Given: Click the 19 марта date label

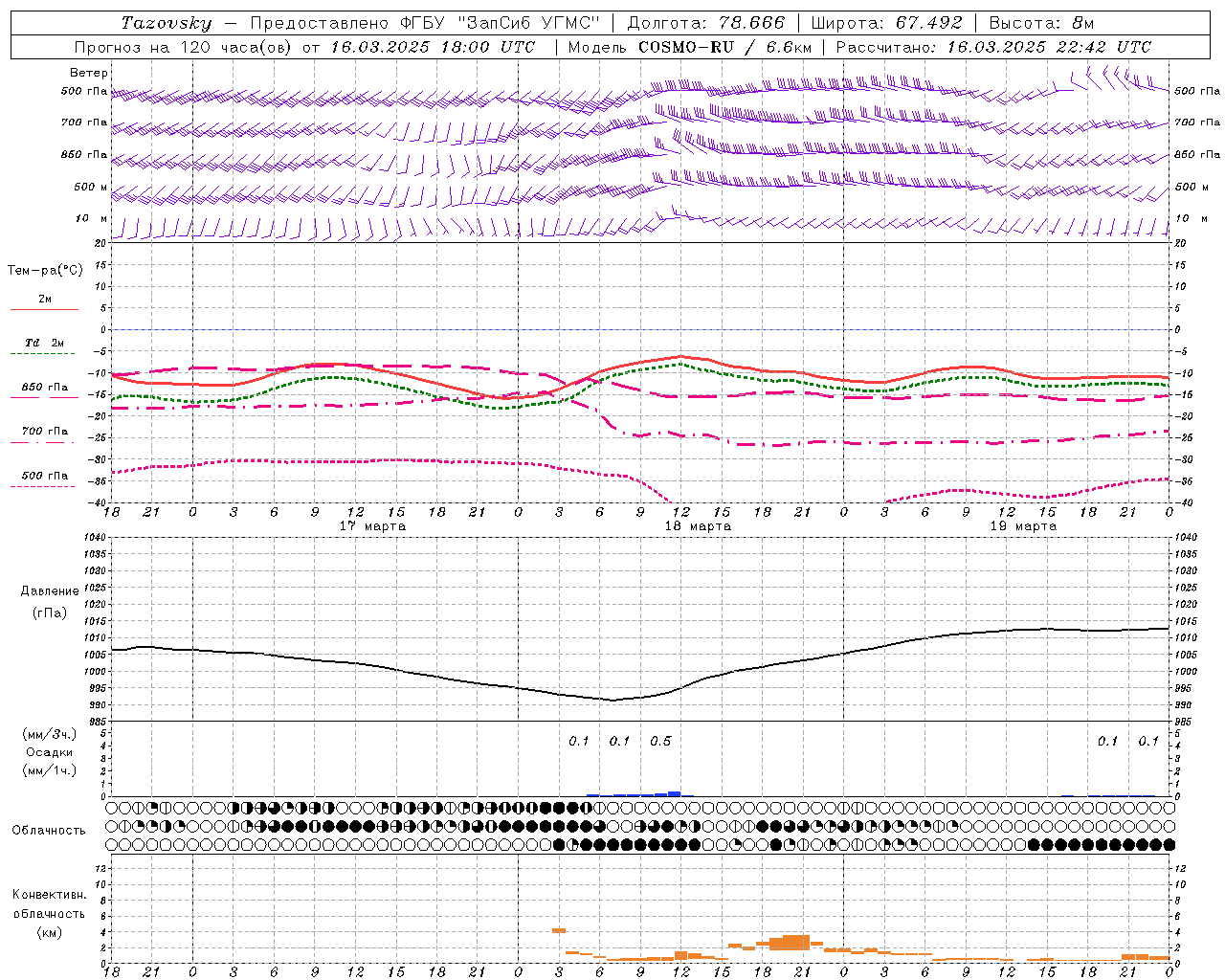Looking at the screenshot, I should click(1023, 526).
